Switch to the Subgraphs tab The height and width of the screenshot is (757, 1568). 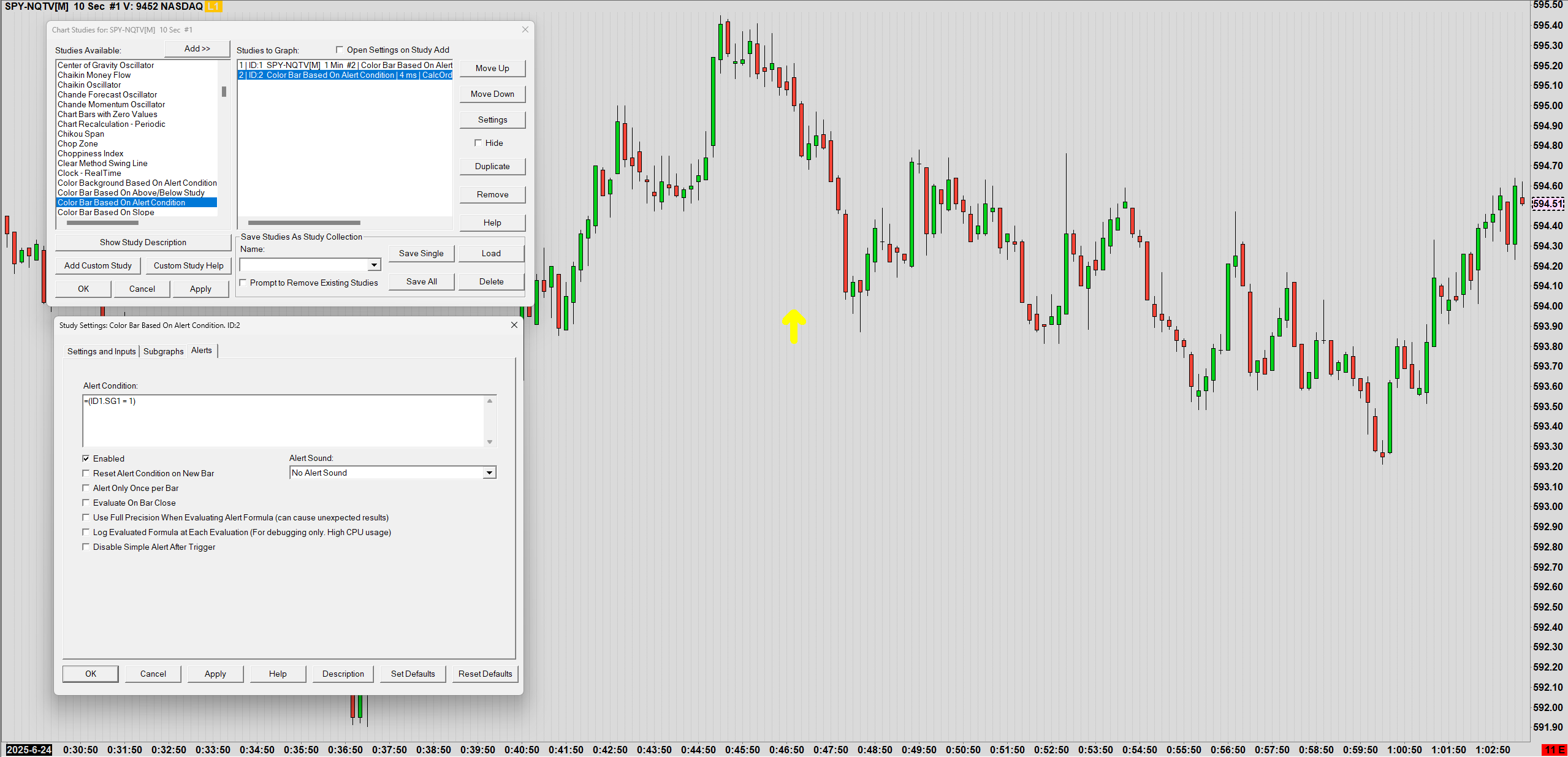(x=163, y=351)
